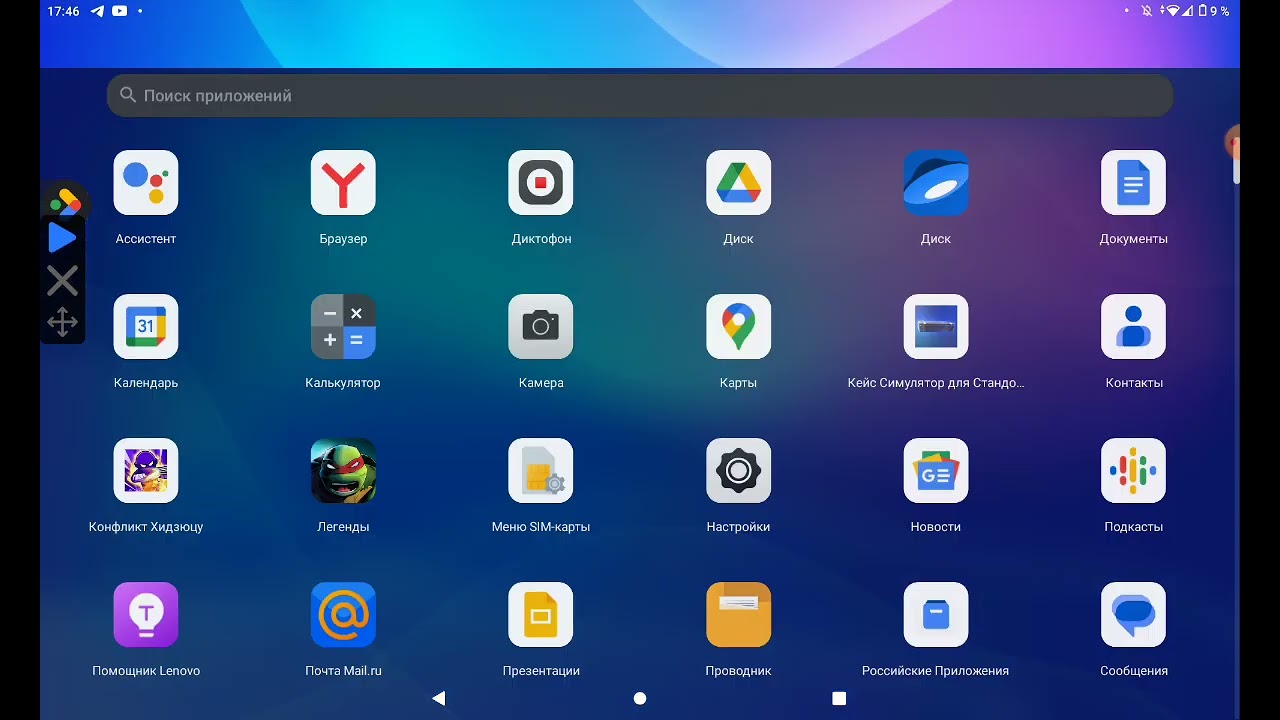Screen dimensions: 1280x720
Task: Open the Кейс Симулятор для Стандо game
Action: [x=936, y=327]
